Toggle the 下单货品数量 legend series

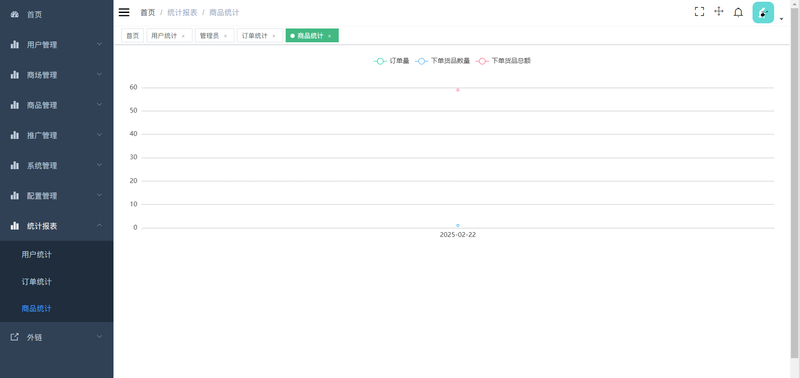[442, 61]
